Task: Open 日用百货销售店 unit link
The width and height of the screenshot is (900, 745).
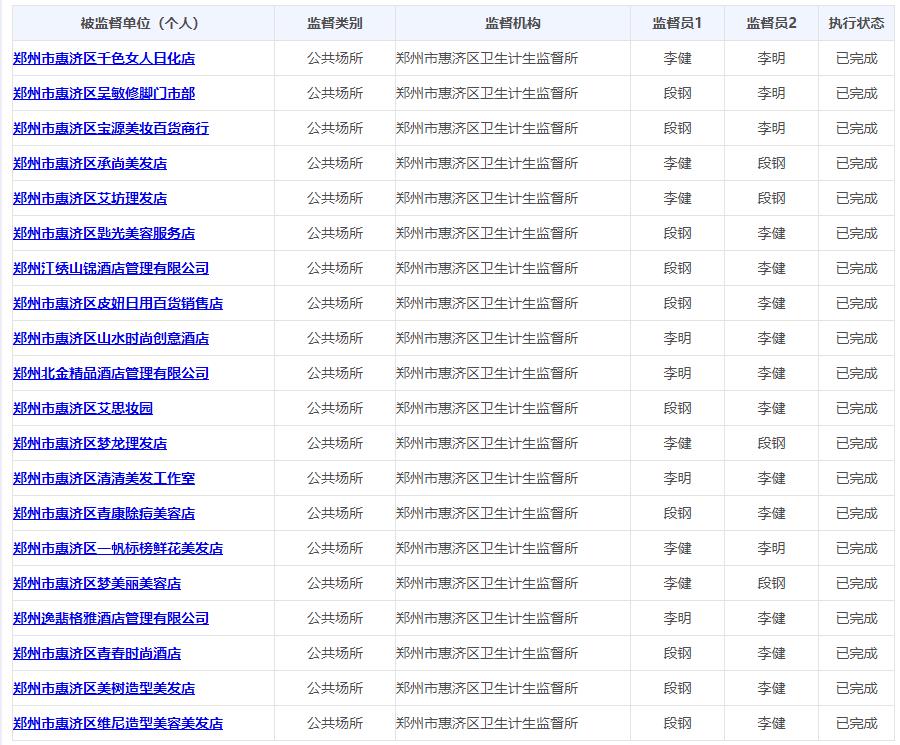Action: [118, 303]
